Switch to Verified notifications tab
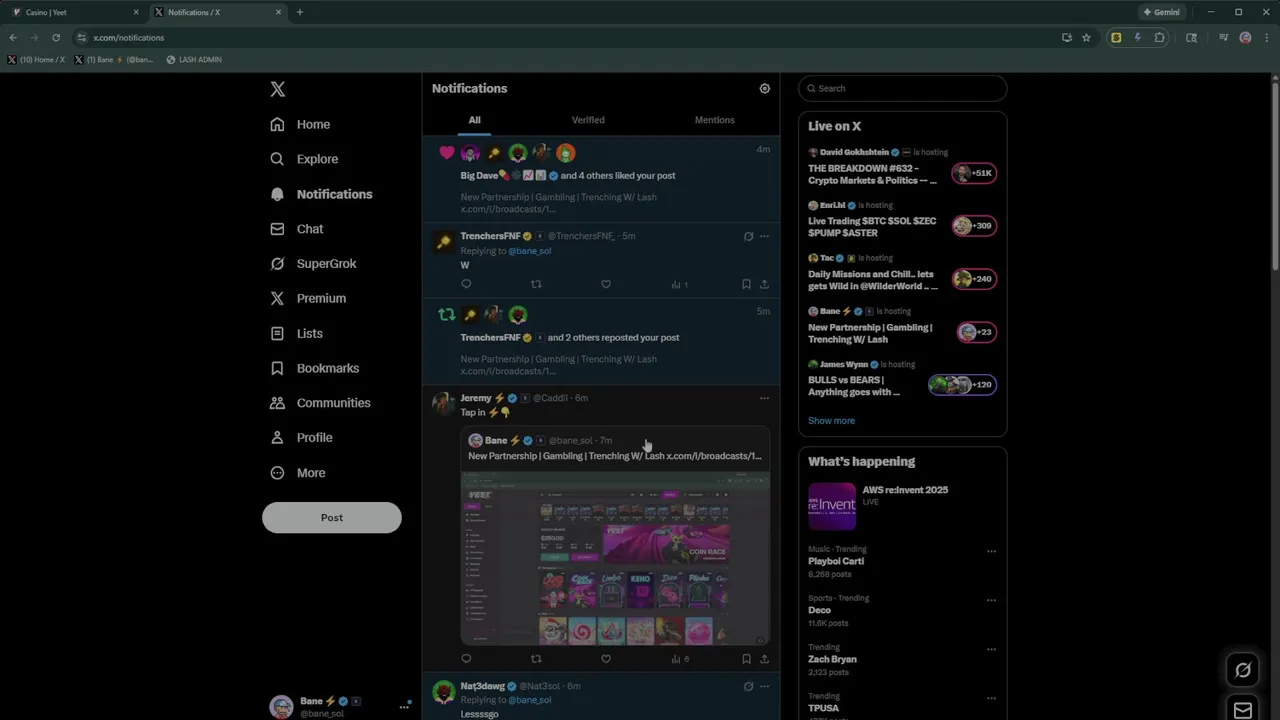Image resolution: width=1280 pixels, height=720 pixels. [x=588, y=120]
